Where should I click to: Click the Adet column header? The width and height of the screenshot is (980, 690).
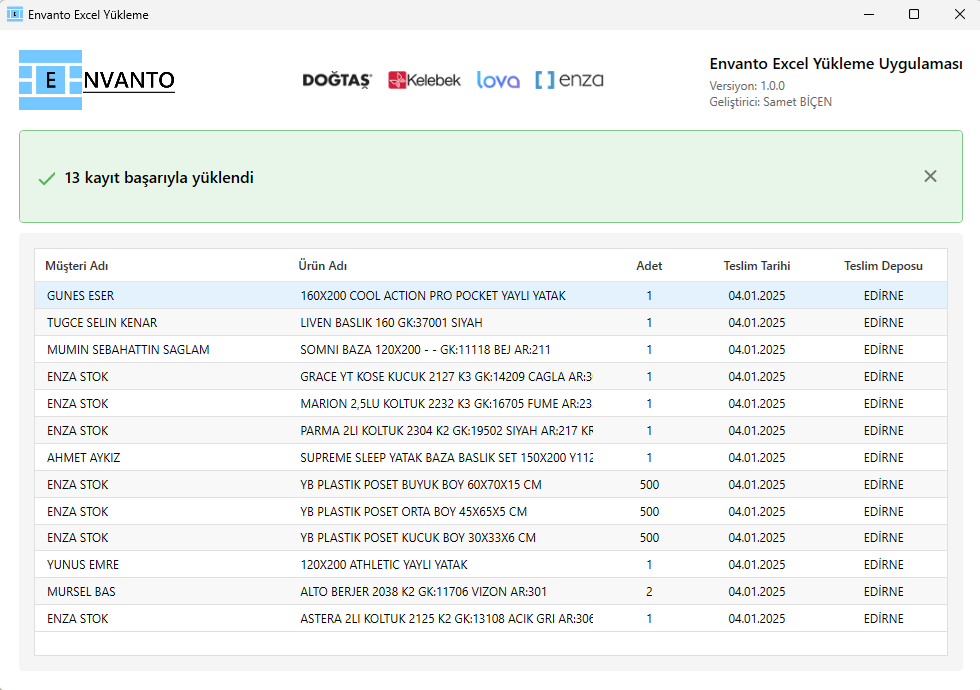point(649,266)
